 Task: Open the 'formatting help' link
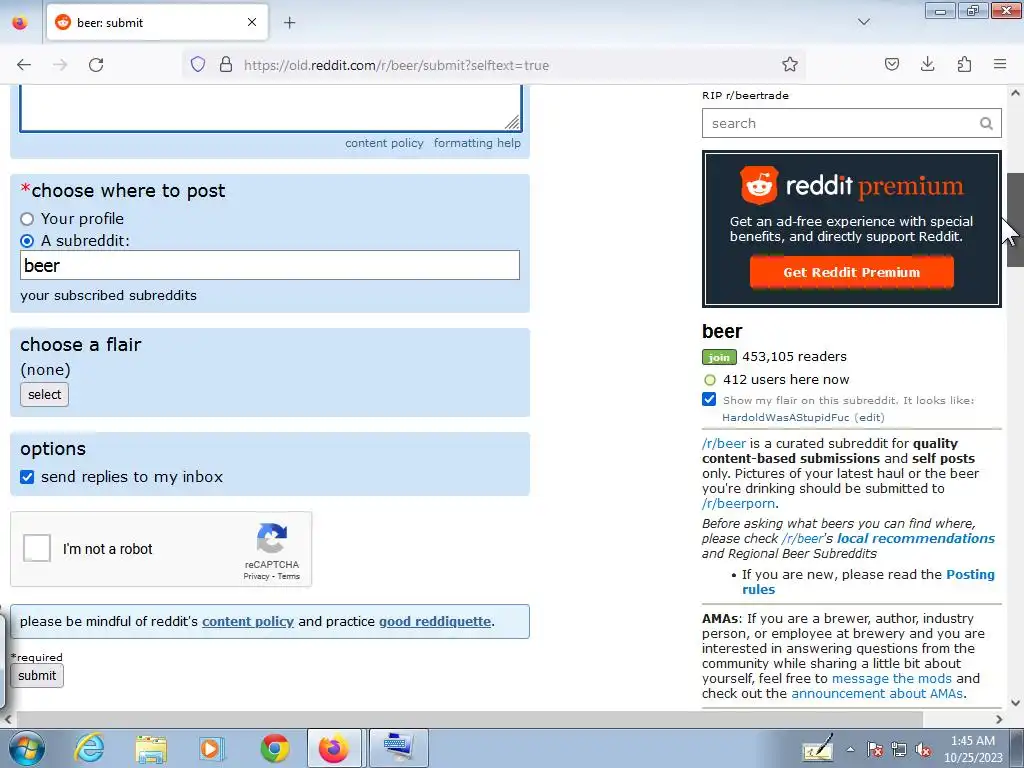(477, 143)
